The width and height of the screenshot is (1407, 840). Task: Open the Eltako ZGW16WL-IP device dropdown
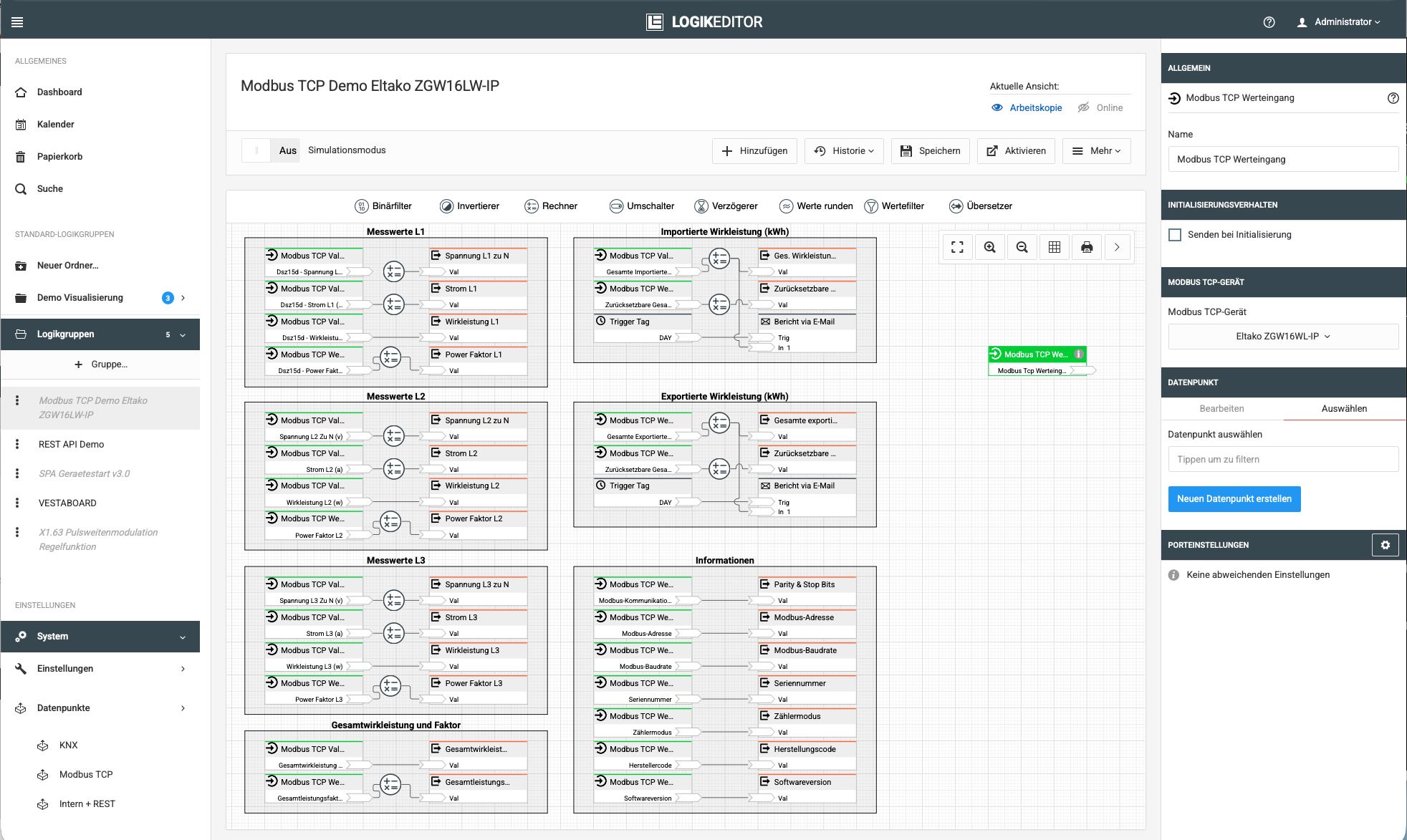pos(1282,337)
